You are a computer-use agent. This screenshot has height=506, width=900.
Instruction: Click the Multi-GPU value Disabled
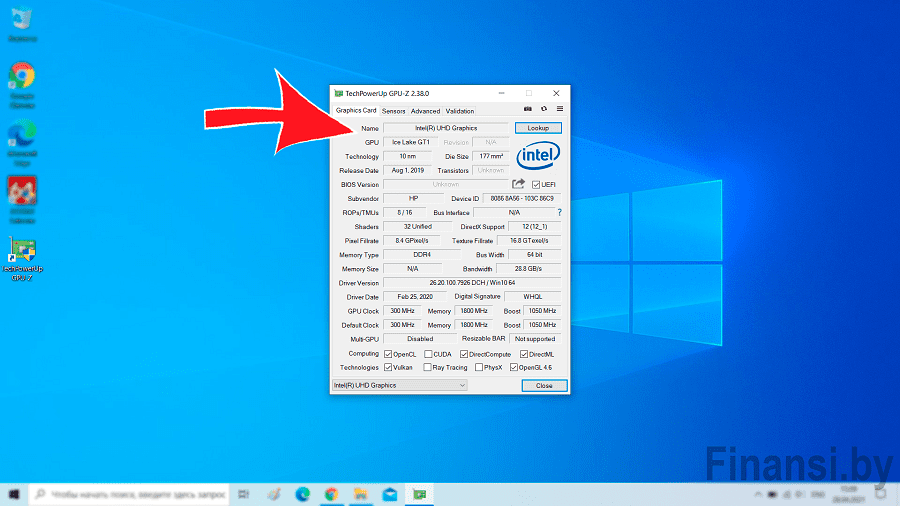tap(420, 339)
